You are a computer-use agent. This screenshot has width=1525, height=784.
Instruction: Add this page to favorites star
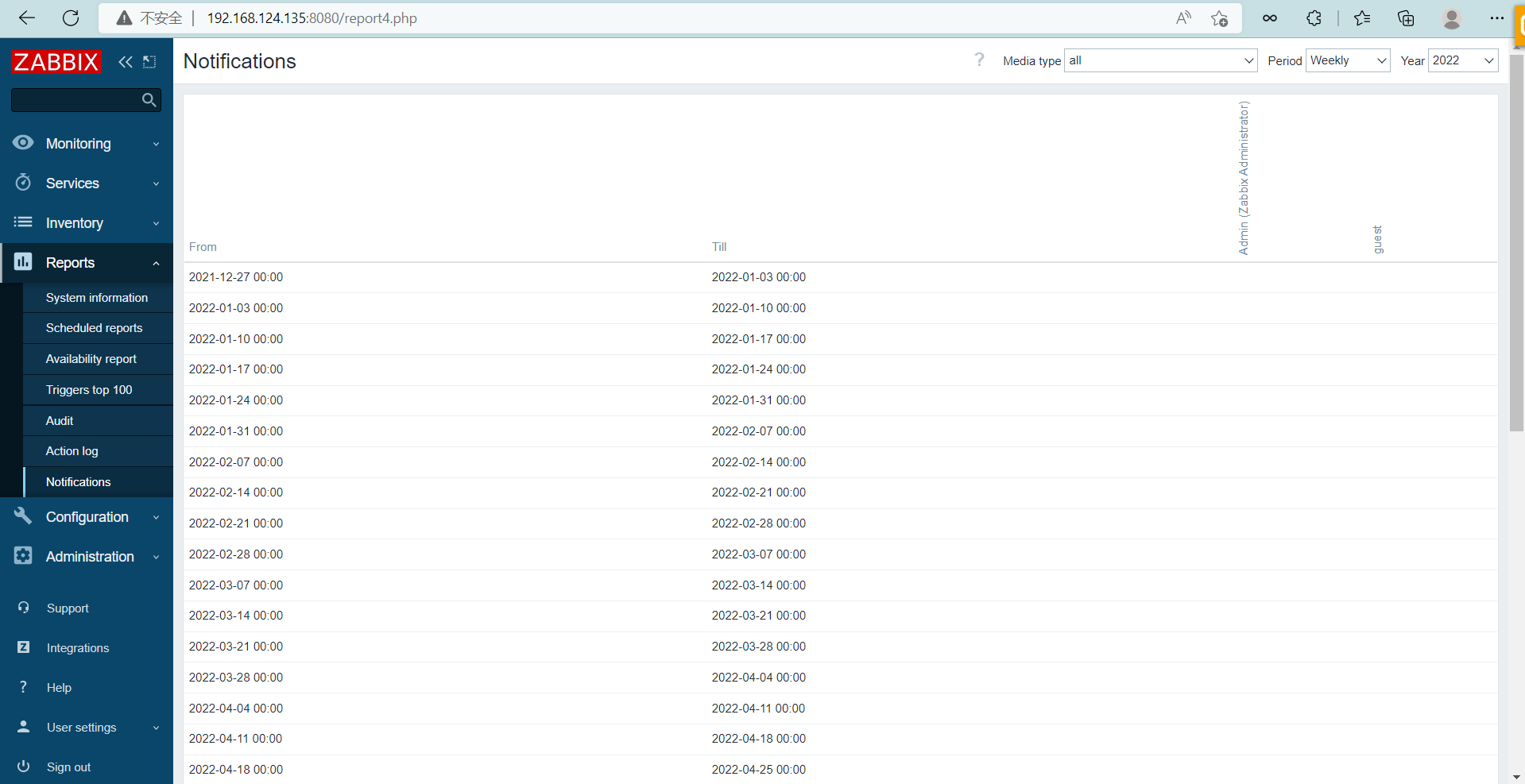(1219, 18)
